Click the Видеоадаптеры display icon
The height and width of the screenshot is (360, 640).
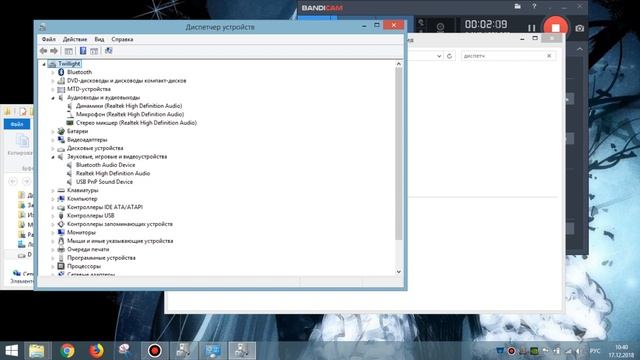click(x=61, y=140)
